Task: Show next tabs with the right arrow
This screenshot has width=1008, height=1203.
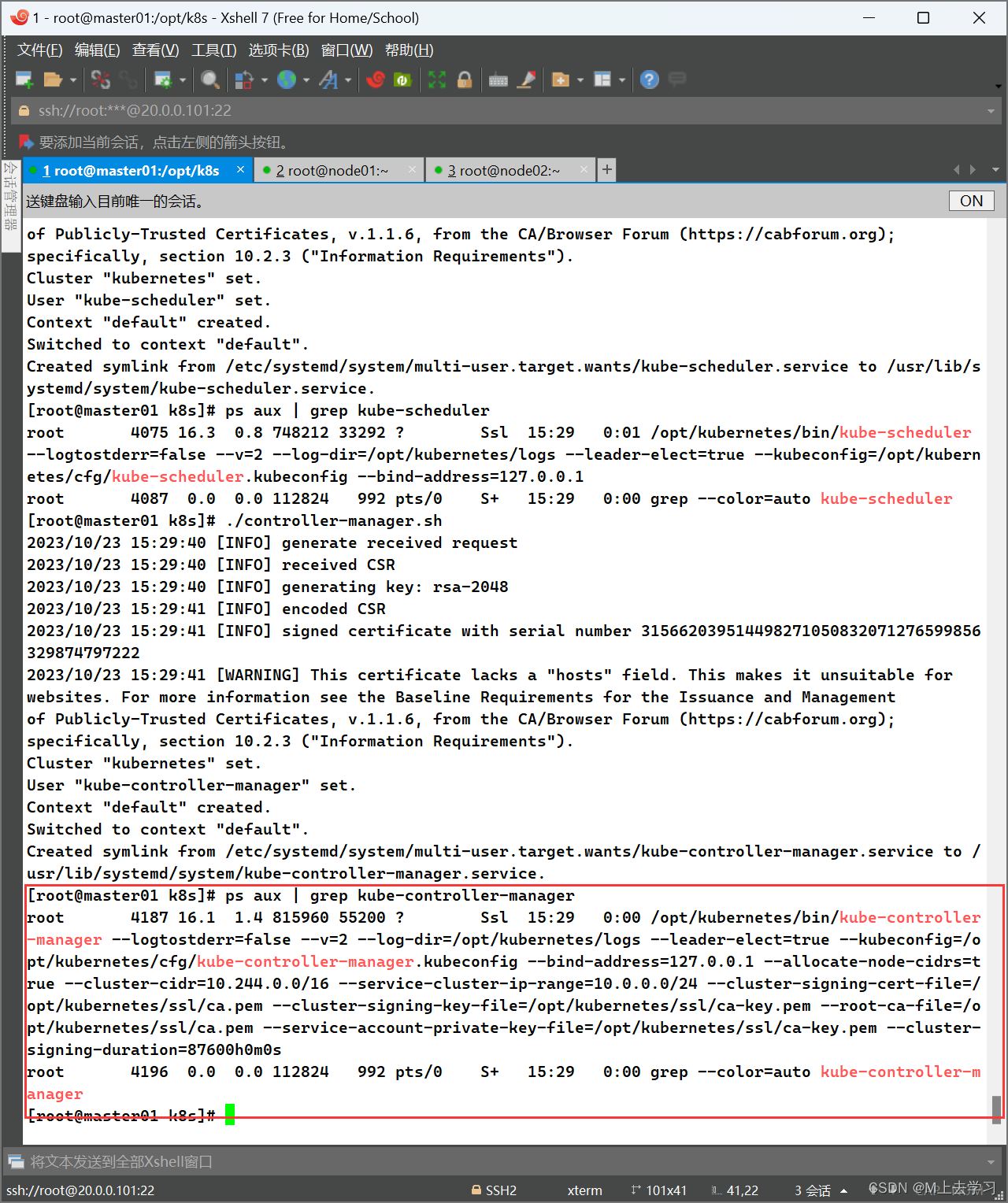Action: tap(973, 170)
